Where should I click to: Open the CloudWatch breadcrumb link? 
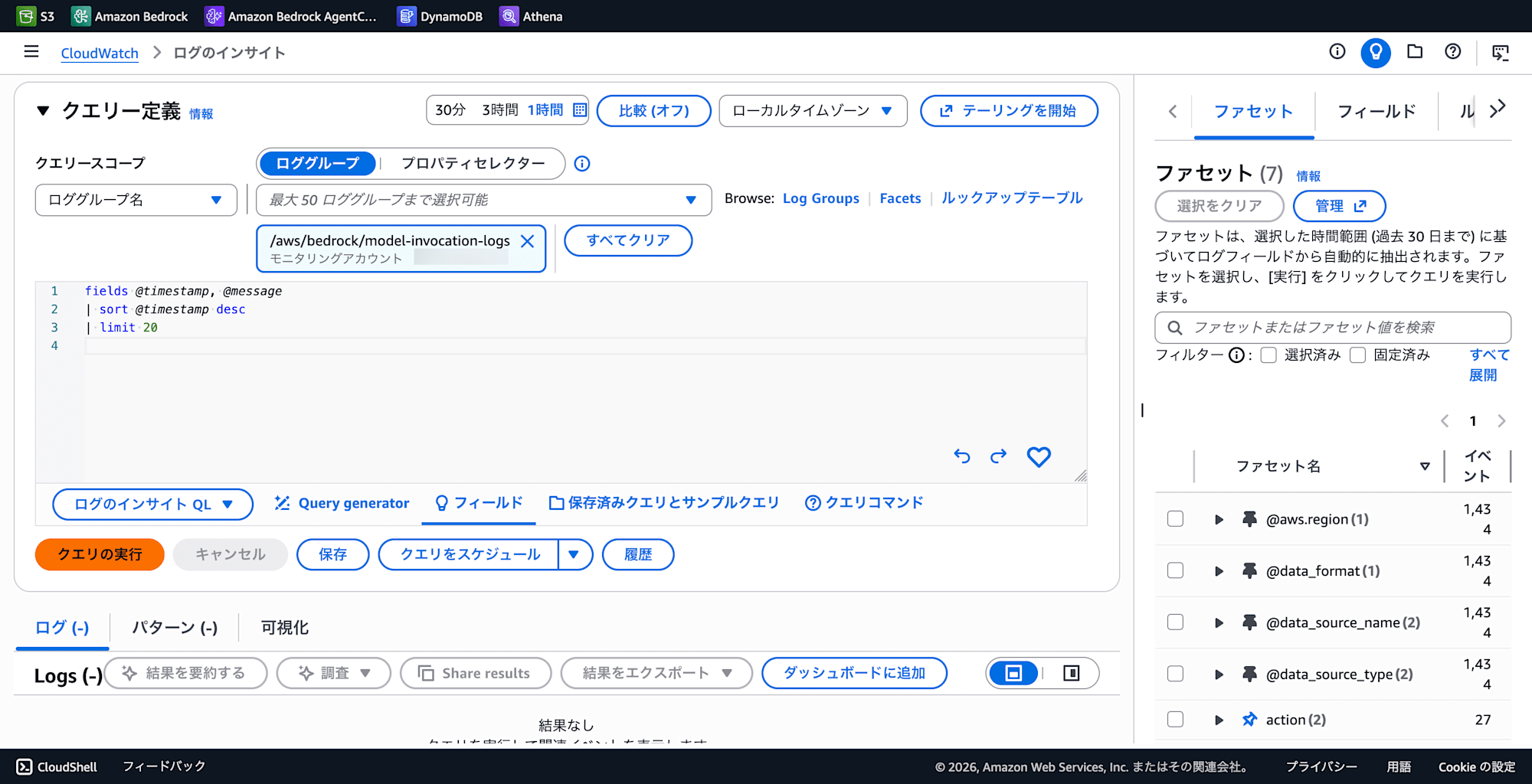pyautogui.click(x=100, y=53)
